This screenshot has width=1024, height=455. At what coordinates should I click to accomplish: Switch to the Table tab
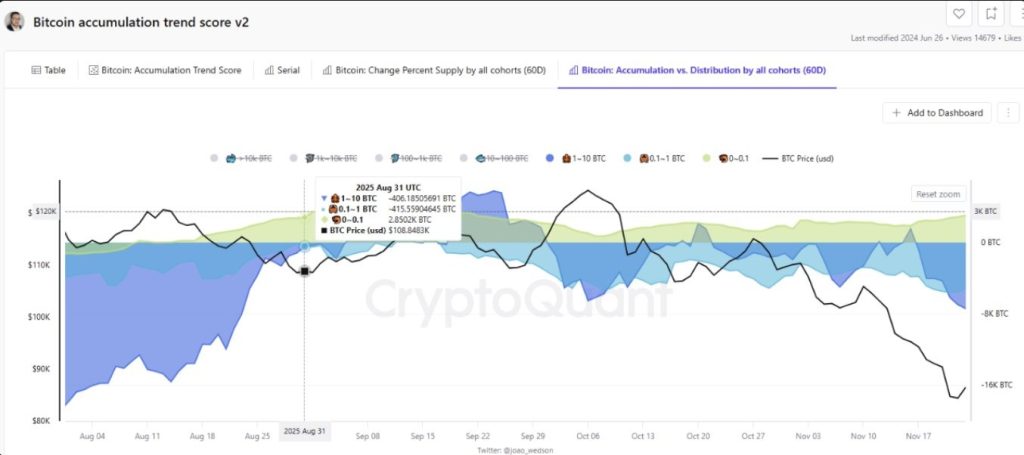48,70
